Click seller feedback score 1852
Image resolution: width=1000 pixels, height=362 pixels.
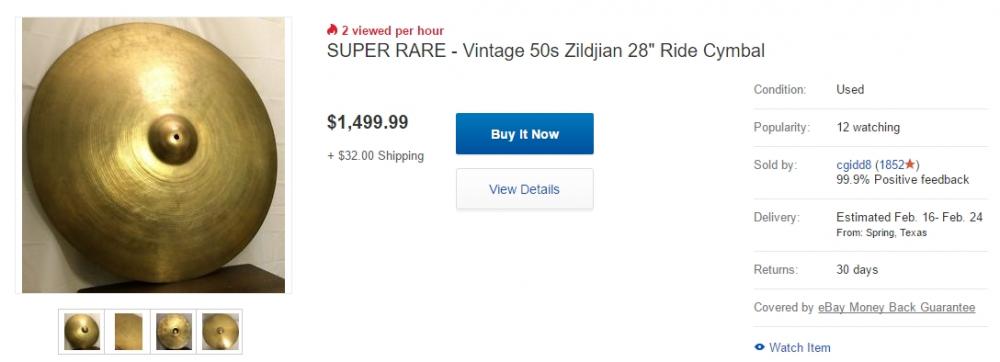coord(892,164)
